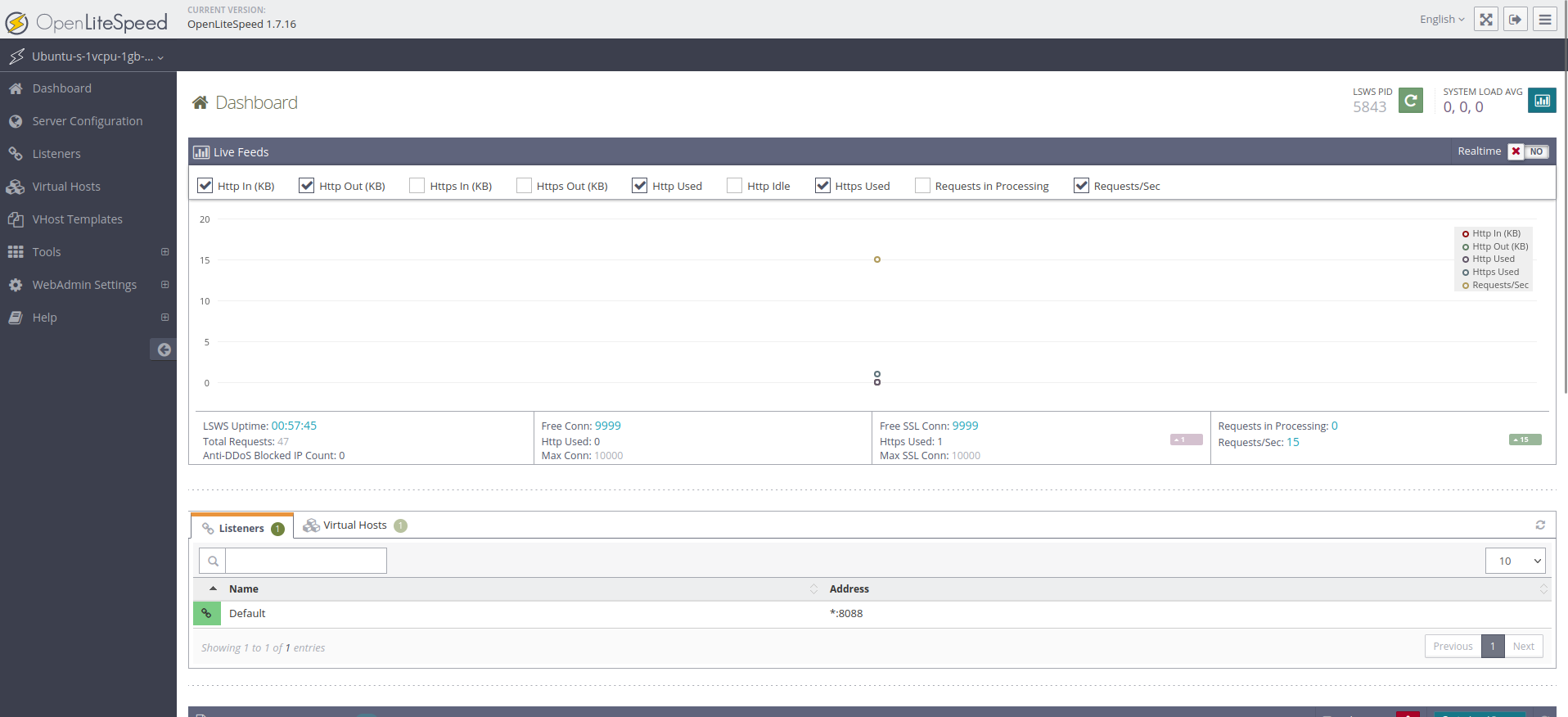The height and width of the screenshot is (717, 1568).
Task: Sort by Name column ascending arrow
Action: click(x=213, y=588)
